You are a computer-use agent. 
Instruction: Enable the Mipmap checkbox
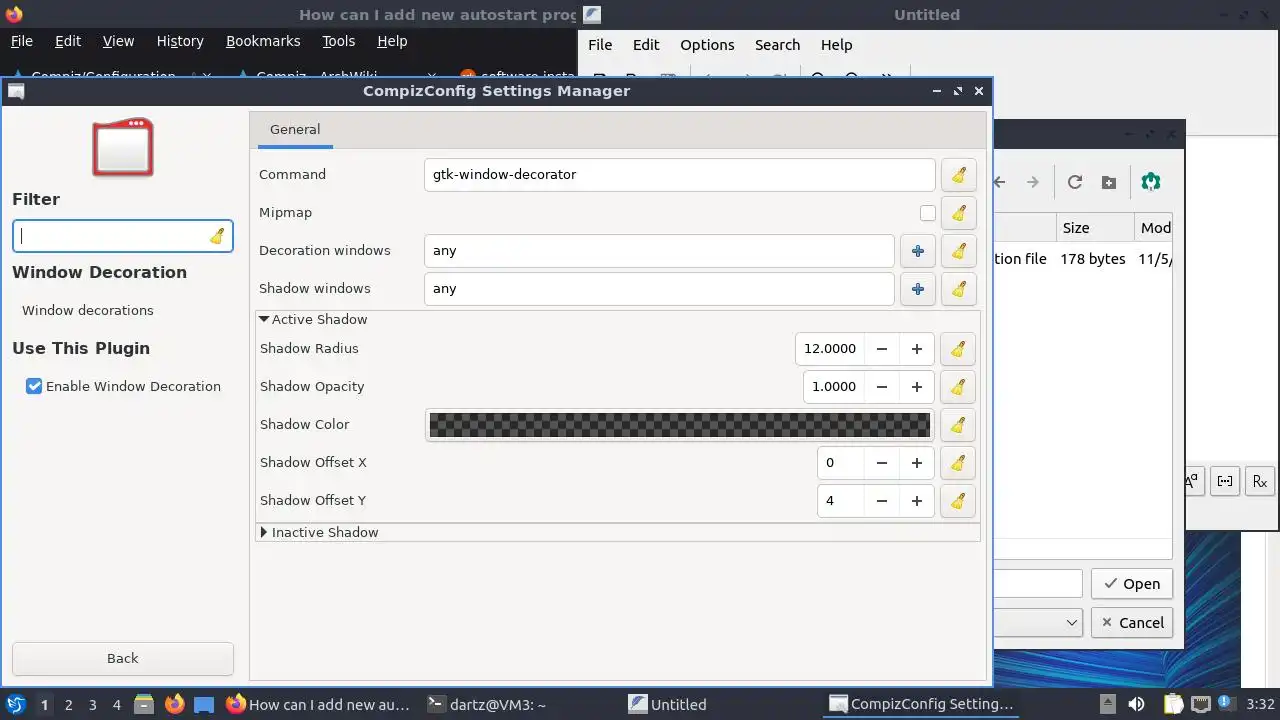tap(928, 213)
